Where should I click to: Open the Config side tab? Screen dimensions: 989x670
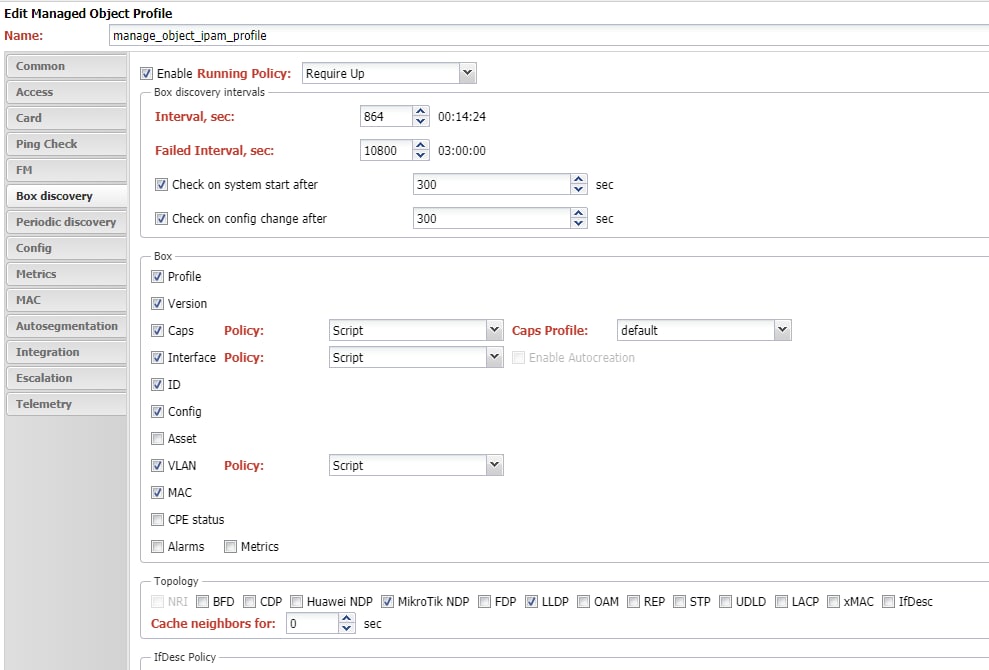tap(66, 248)
